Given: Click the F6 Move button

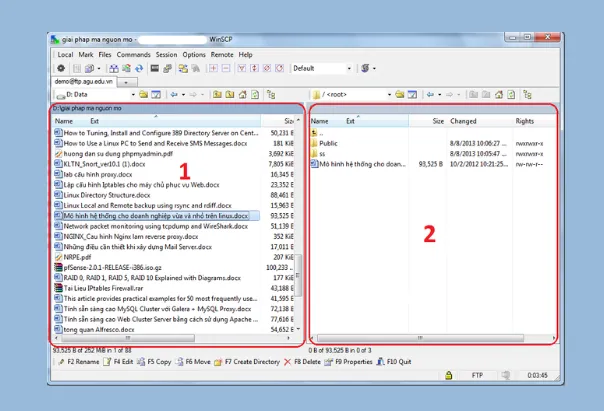Looking at the screenshot, I should click(193, 362).
